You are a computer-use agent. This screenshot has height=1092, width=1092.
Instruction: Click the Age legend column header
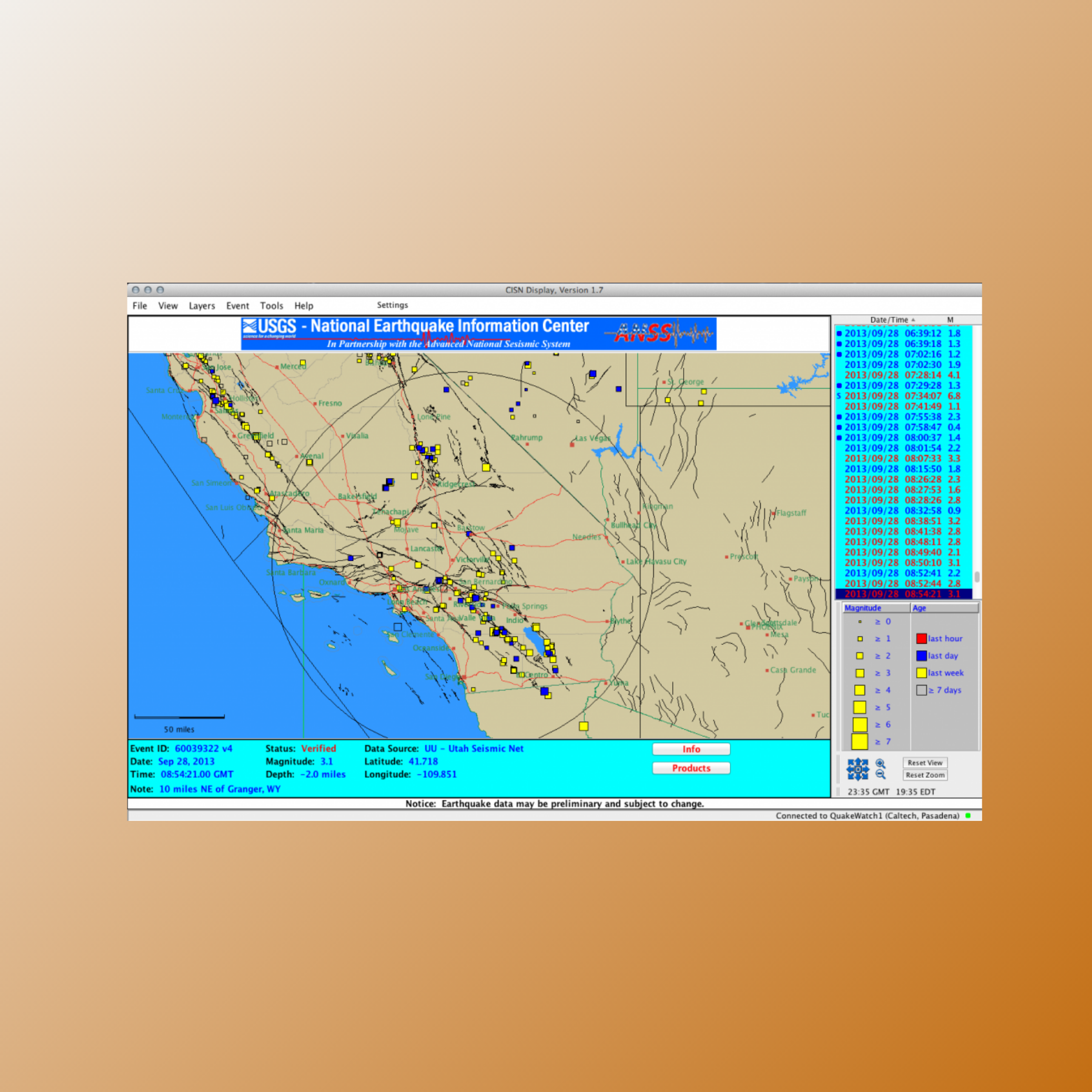(945, 608)
